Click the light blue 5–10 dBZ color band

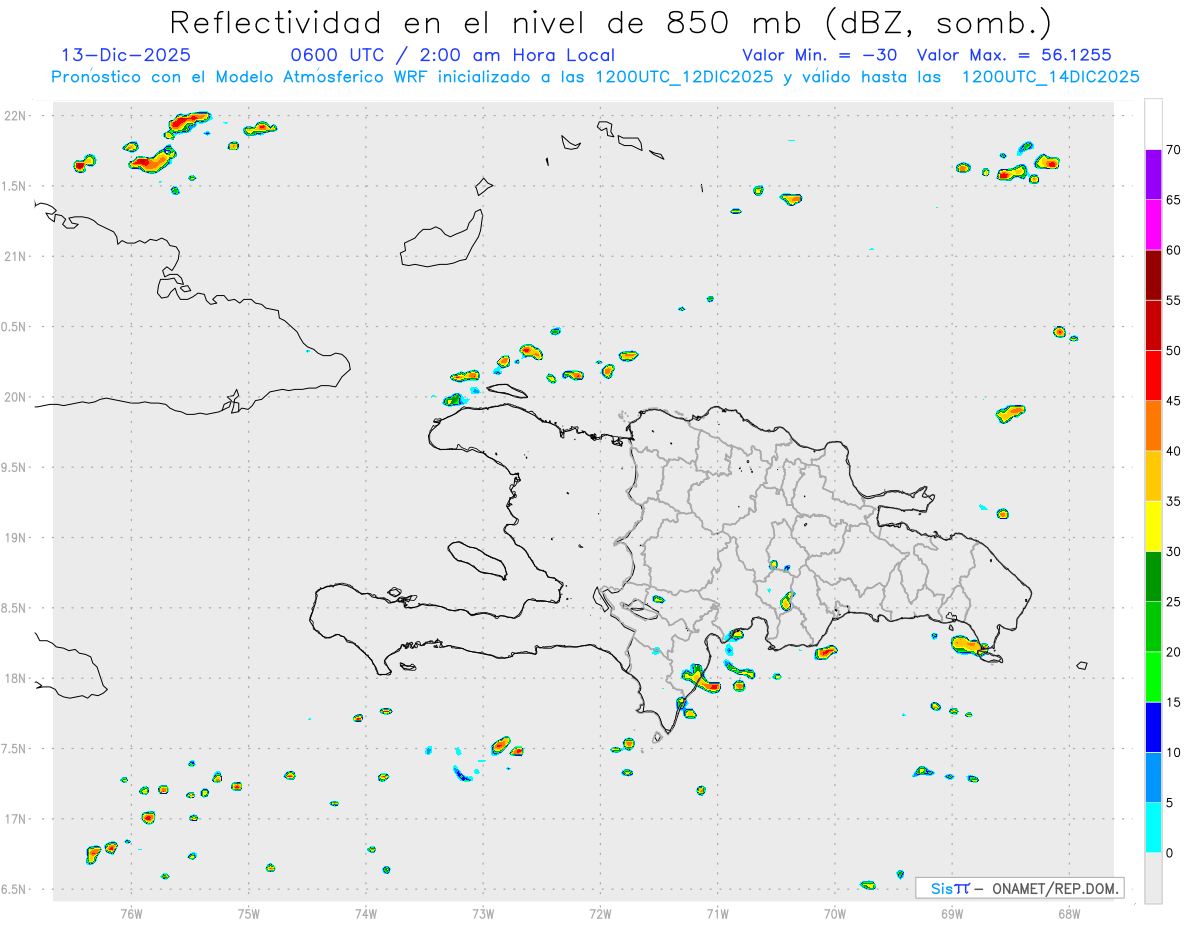[x=1153, y=777]
